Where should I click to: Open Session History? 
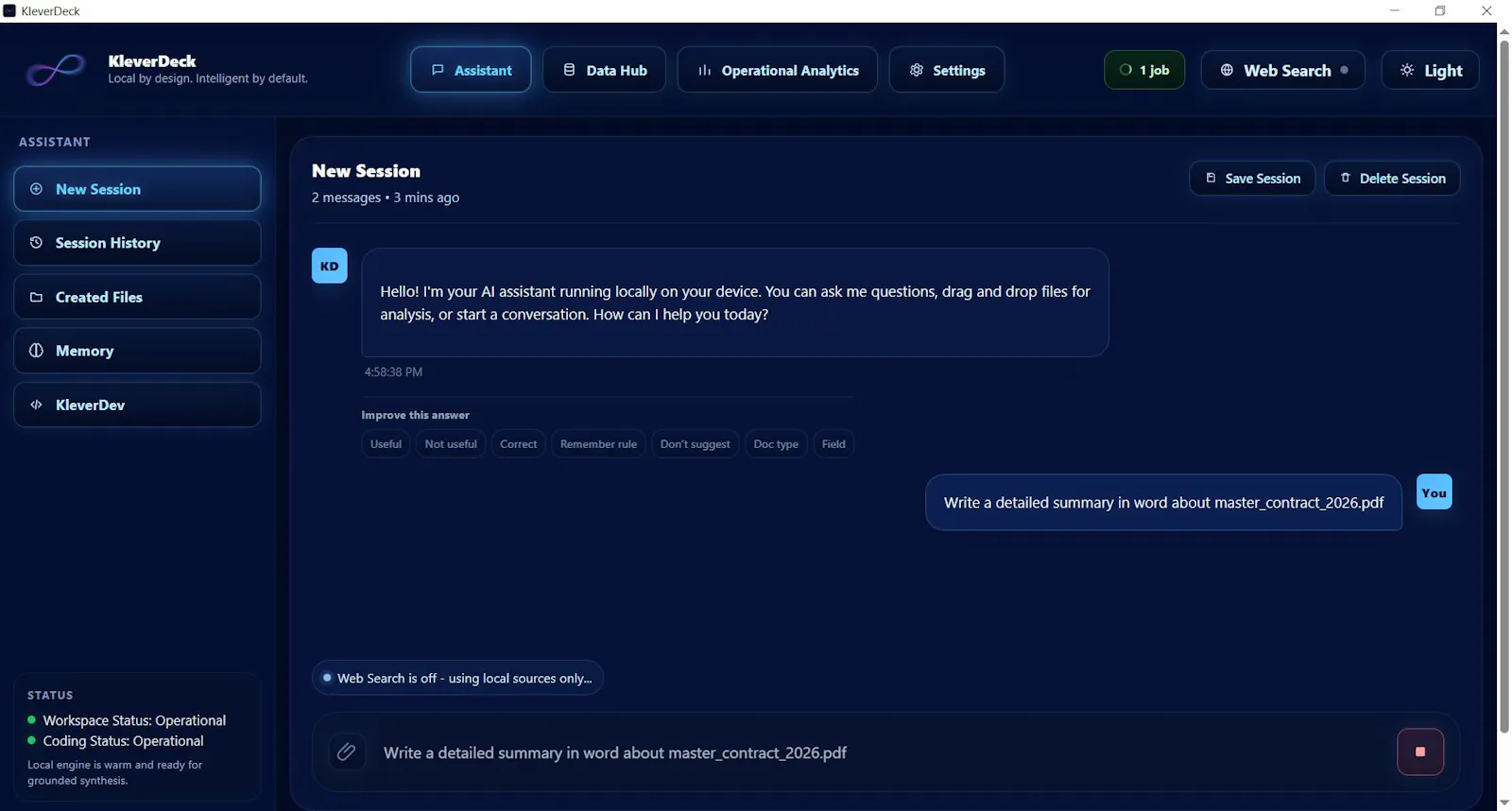pos(137,243)
